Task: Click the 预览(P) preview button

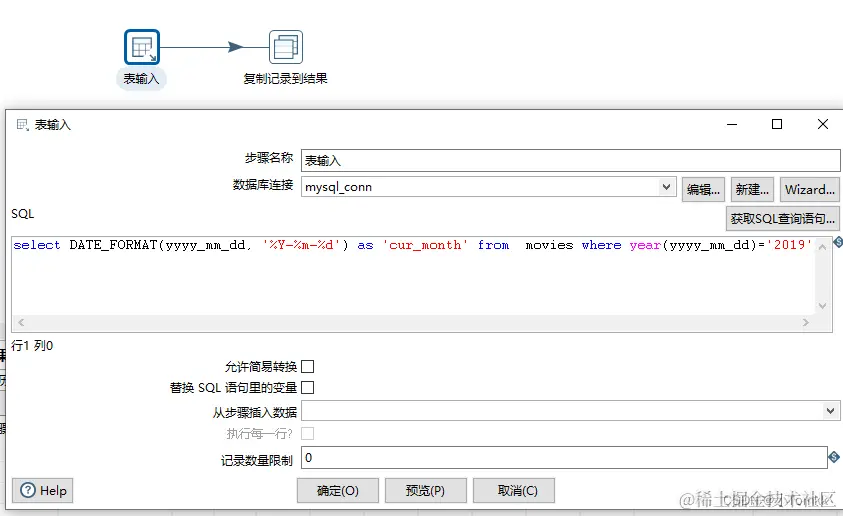Action: [425, 491]
